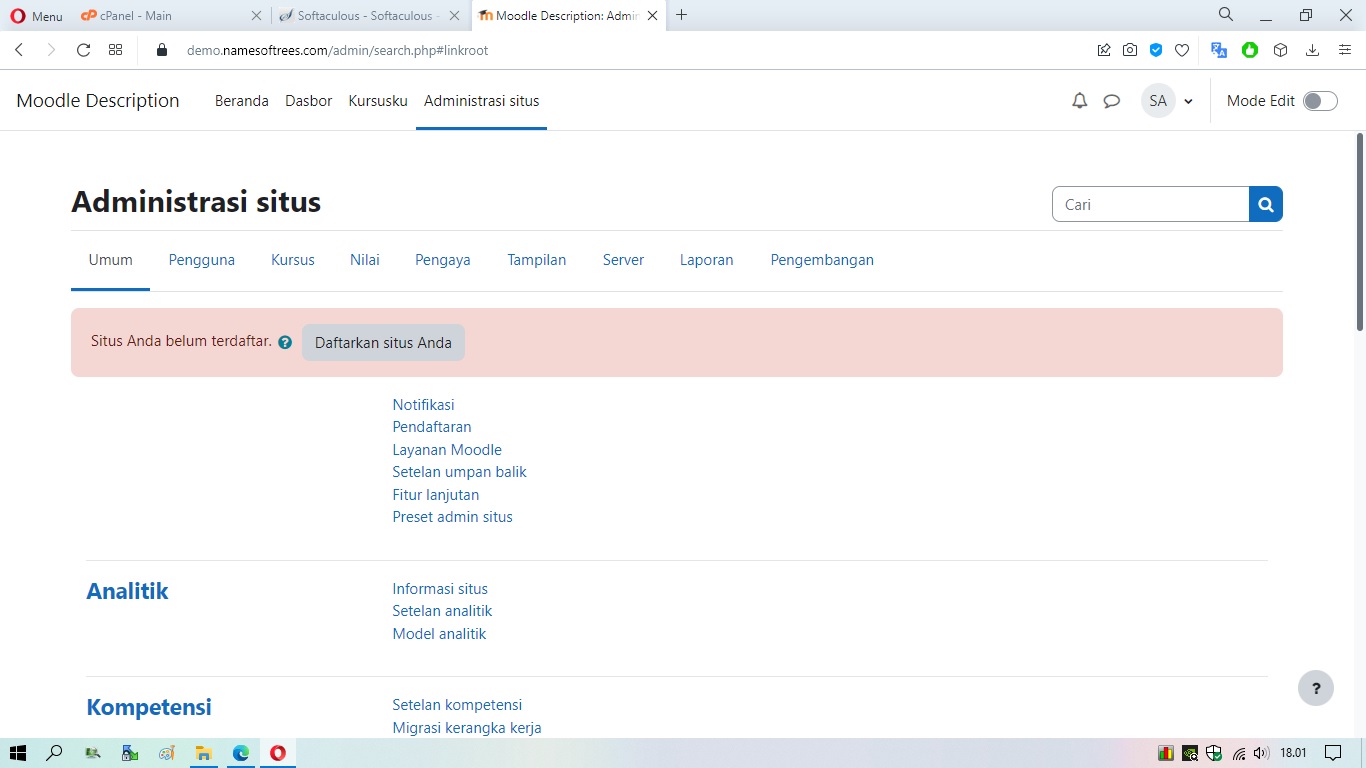Image resolution: width=1366 pixels, height=768 pixels.
Task: Click the Daftarkan situs Anda button
Action: 383,342
